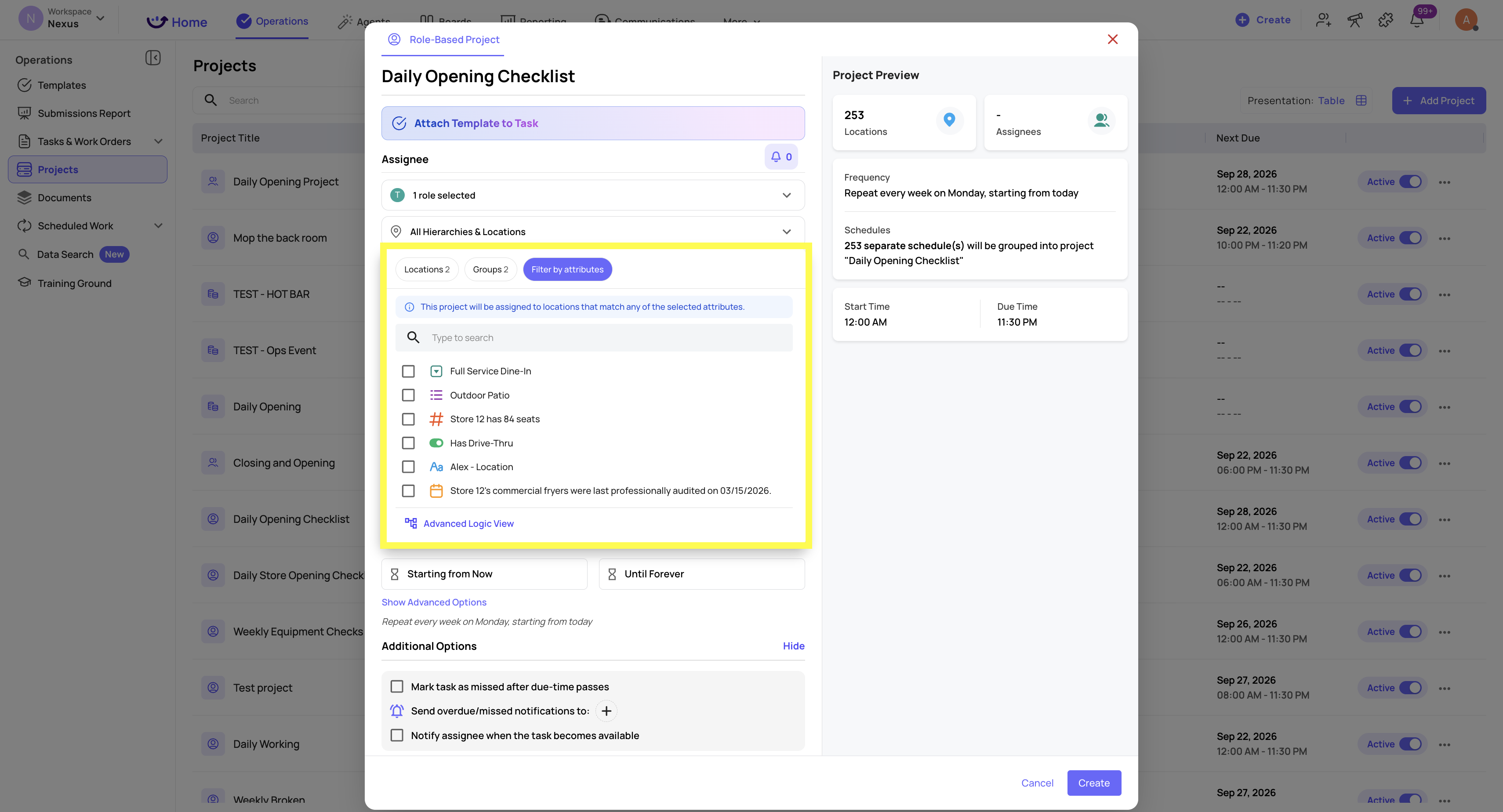
Task: Check the Has Drive-Thru attribute box
Action: point(408,443)
